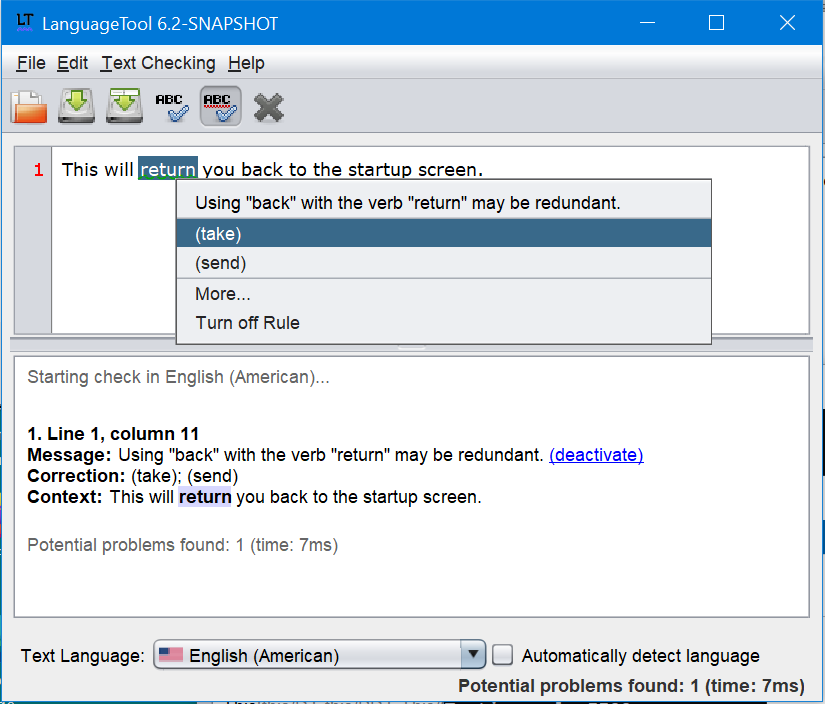Click 'Starting check in English (American)...' text
825x704 pixels.
tap(178, 377)
